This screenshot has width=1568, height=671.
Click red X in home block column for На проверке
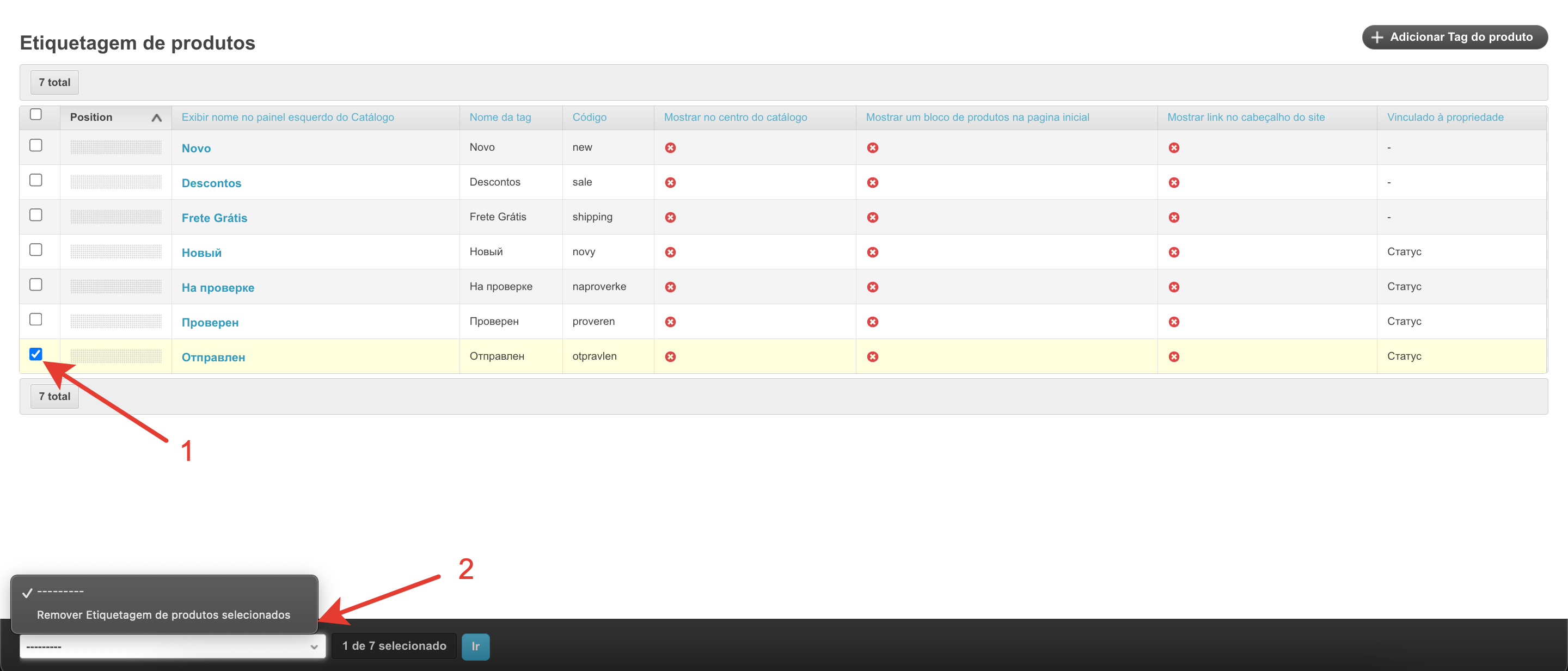pyautogui.click(x=872, y=287)
